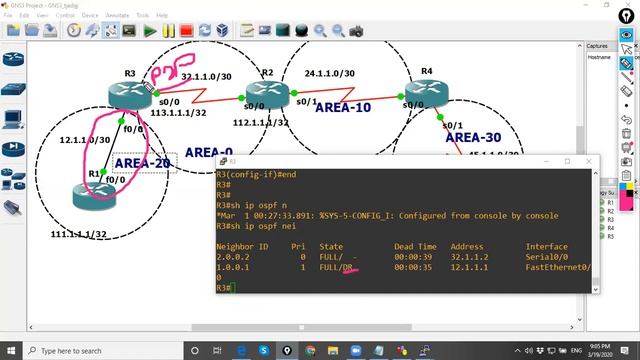Open the Control menu
The width and height of the screenshot is (640, 360).
[x=65, y=15]
